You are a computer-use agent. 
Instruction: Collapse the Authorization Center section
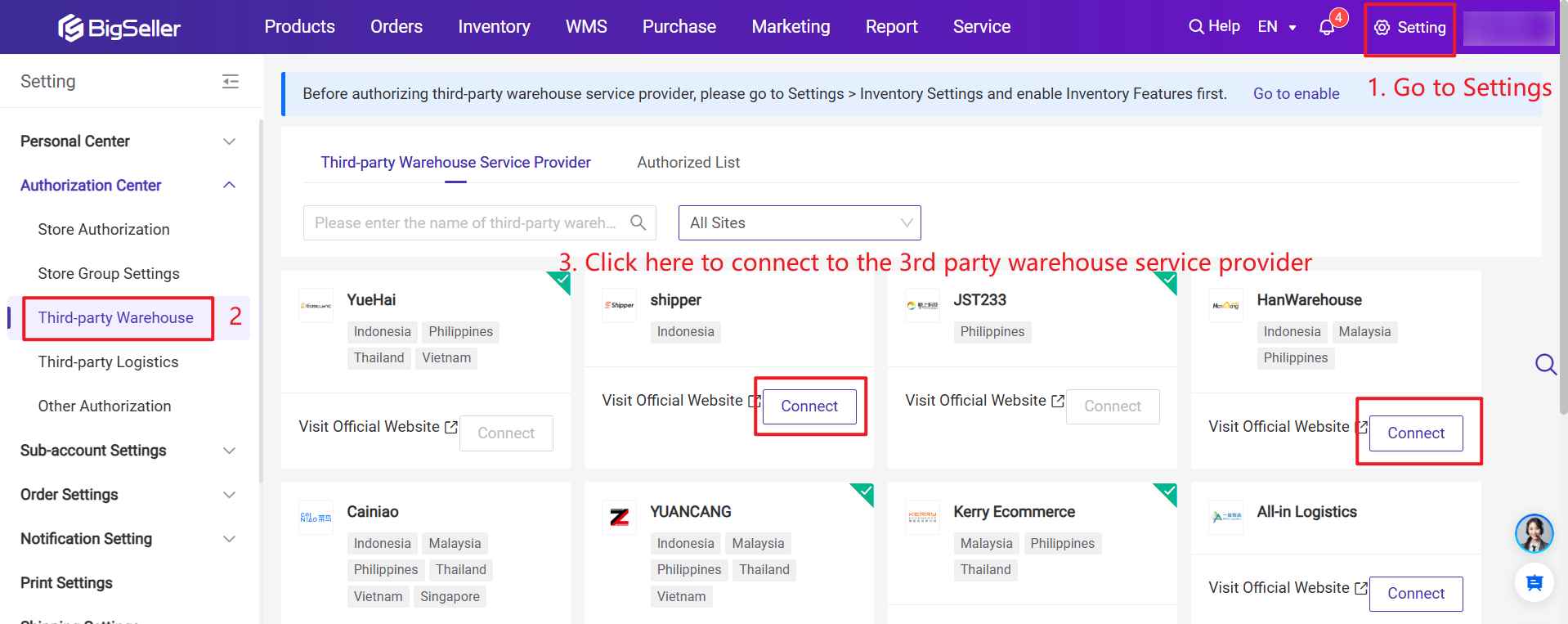click(229, 186)
